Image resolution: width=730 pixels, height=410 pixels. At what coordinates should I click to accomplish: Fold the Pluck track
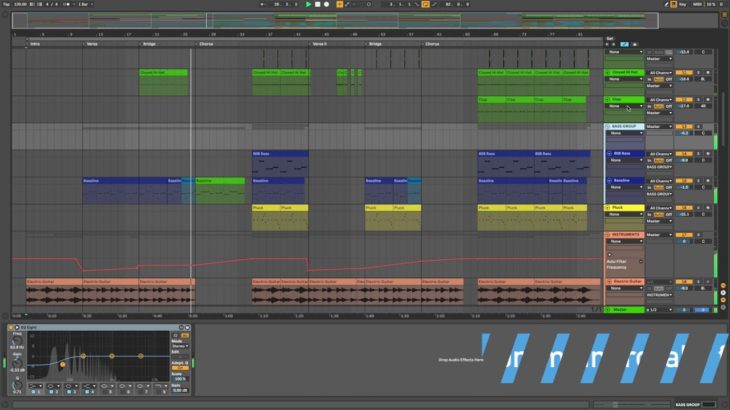(608, 208)
